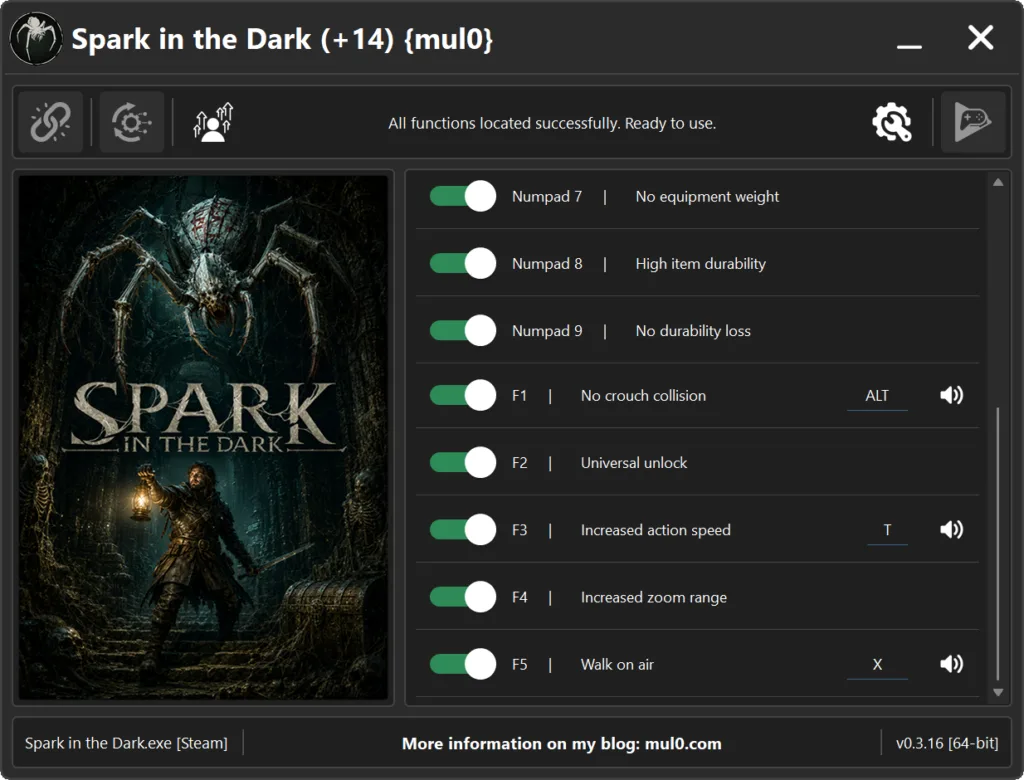Click the 'Universal unlock' label

click(x=633, y=463)
